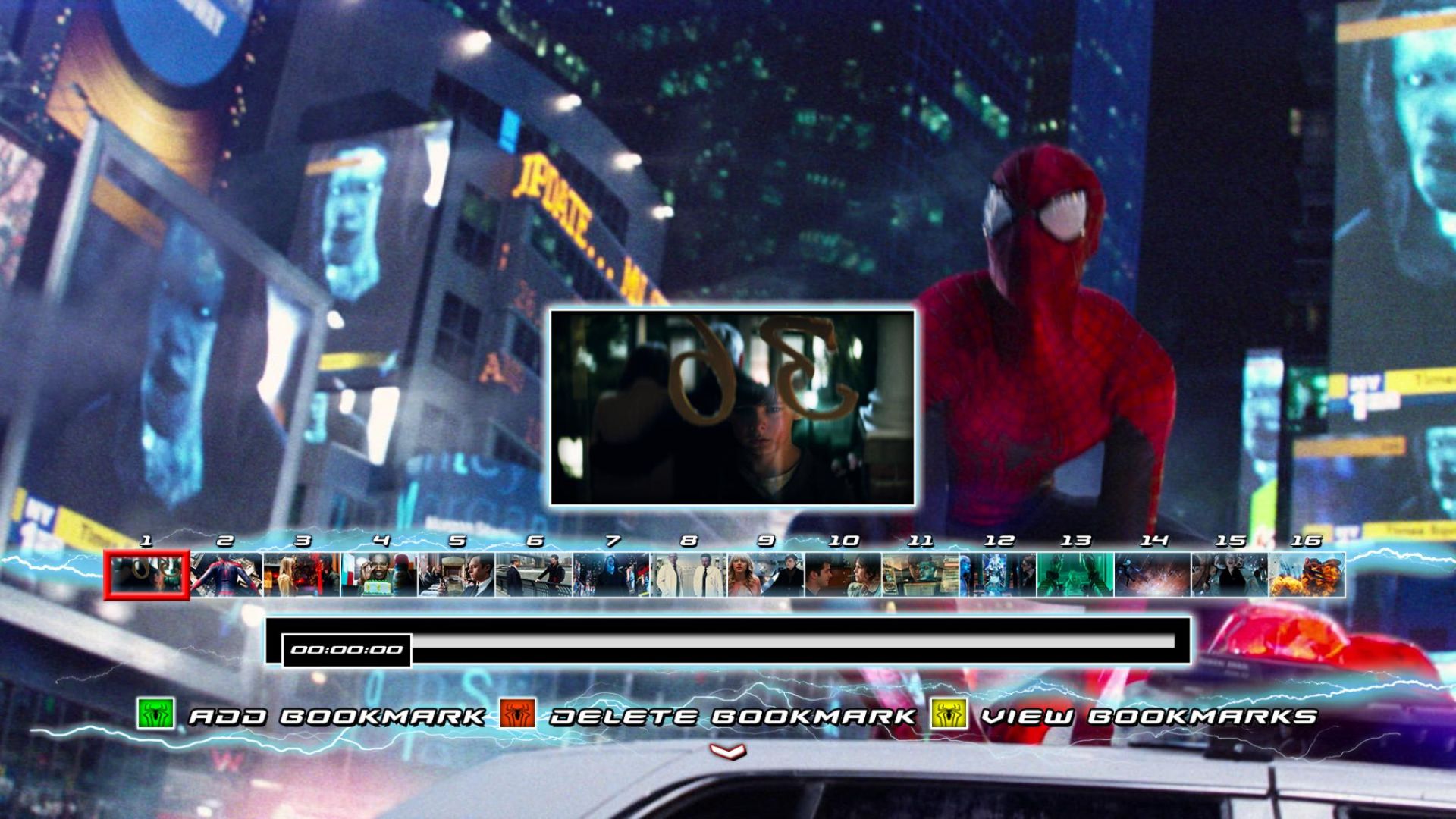Screen dimensions: 1456x819
Task: Choose chapter 12 thumbnail
Action: pyautogui.click(x=998, y=575)
